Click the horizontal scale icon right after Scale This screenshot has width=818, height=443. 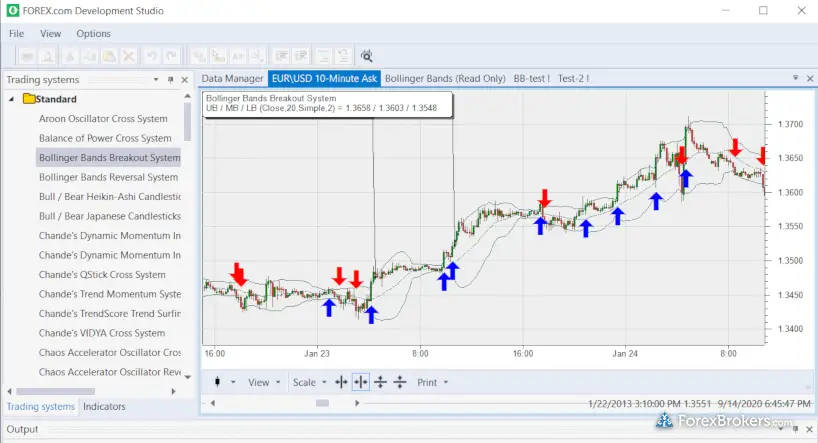[x=341, y=382]
